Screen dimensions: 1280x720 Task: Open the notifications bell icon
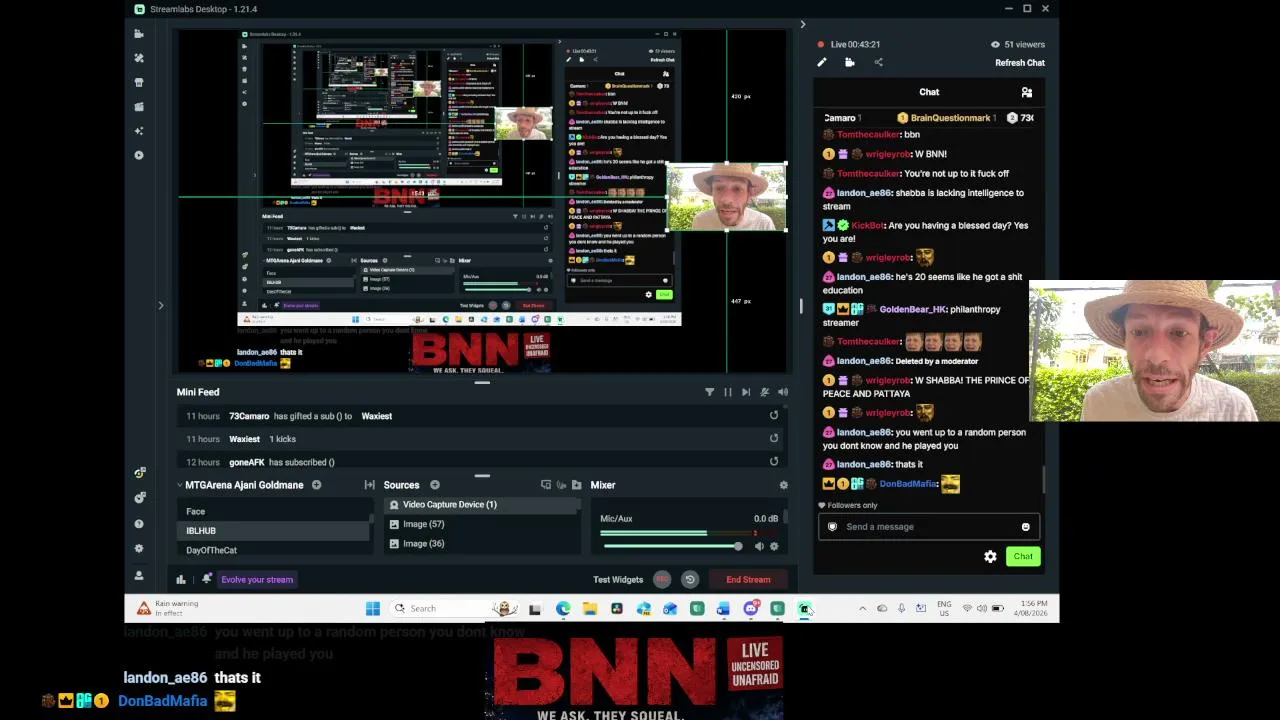click(x=206, y=579)
